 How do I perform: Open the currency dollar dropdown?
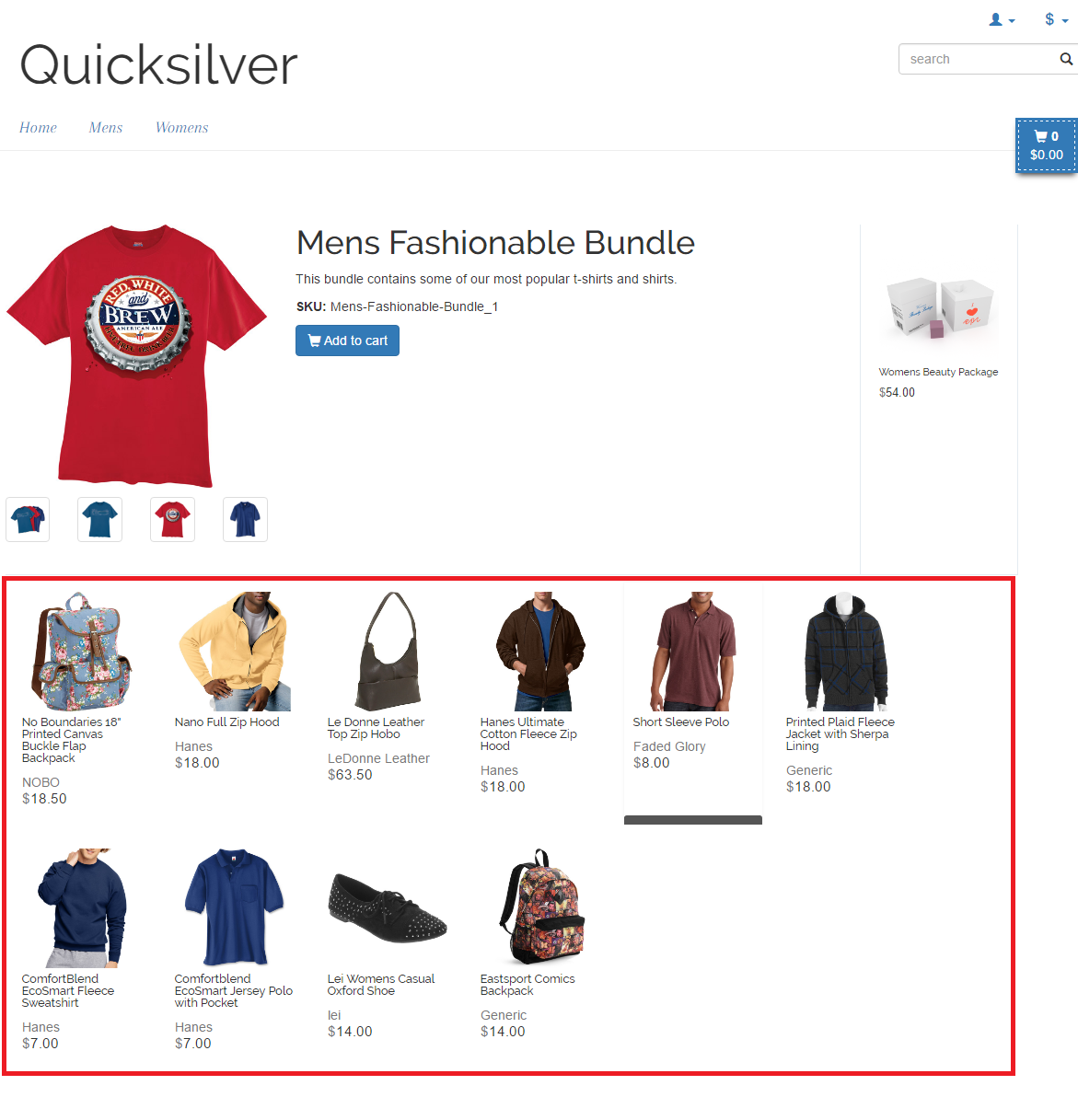tap(1056, 19)
